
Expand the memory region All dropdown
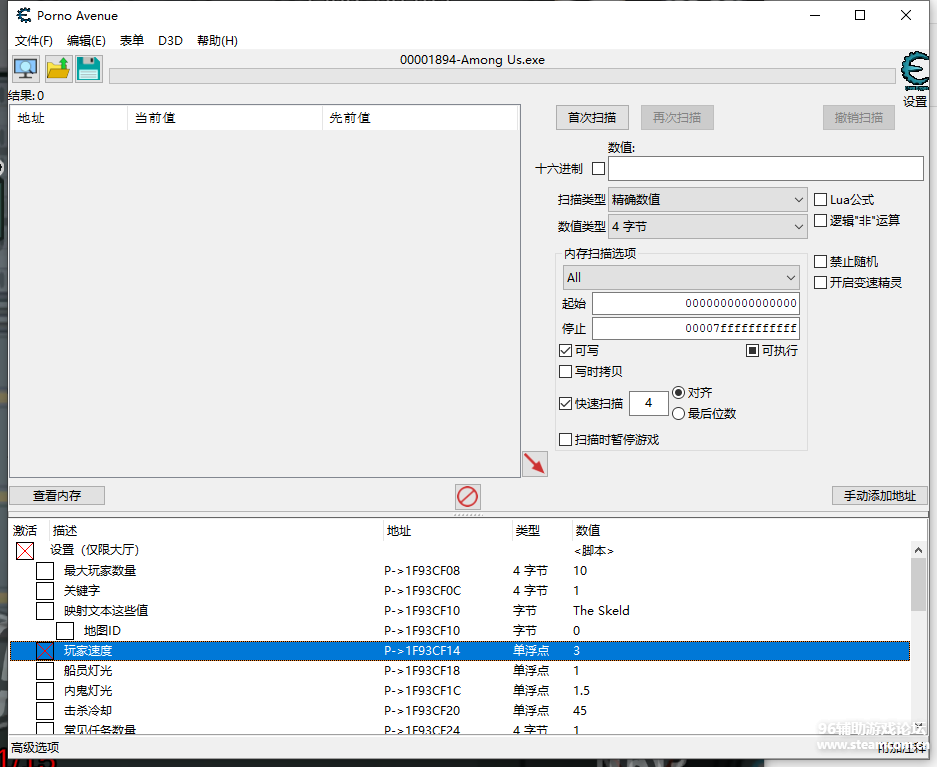pyautogui.click(x=681, y=278)
